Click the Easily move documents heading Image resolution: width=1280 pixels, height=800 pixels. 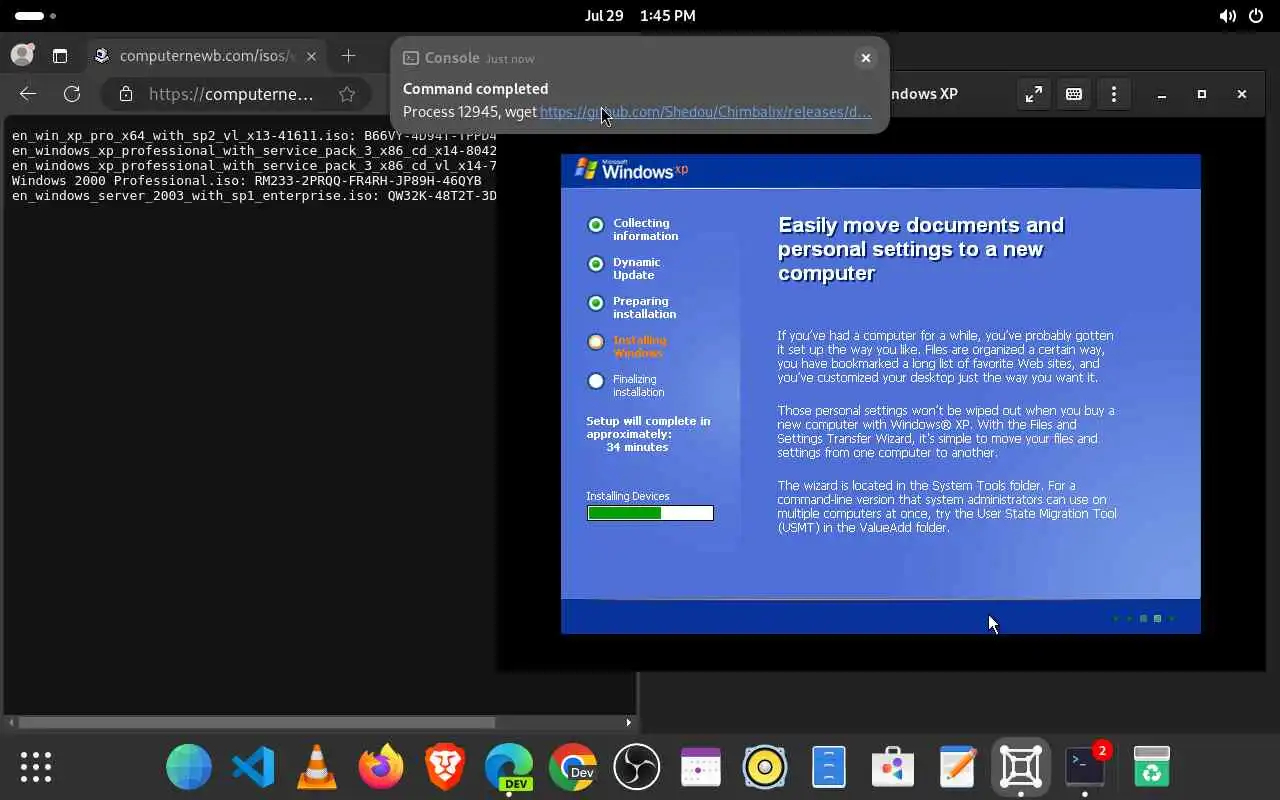(921, 249)
